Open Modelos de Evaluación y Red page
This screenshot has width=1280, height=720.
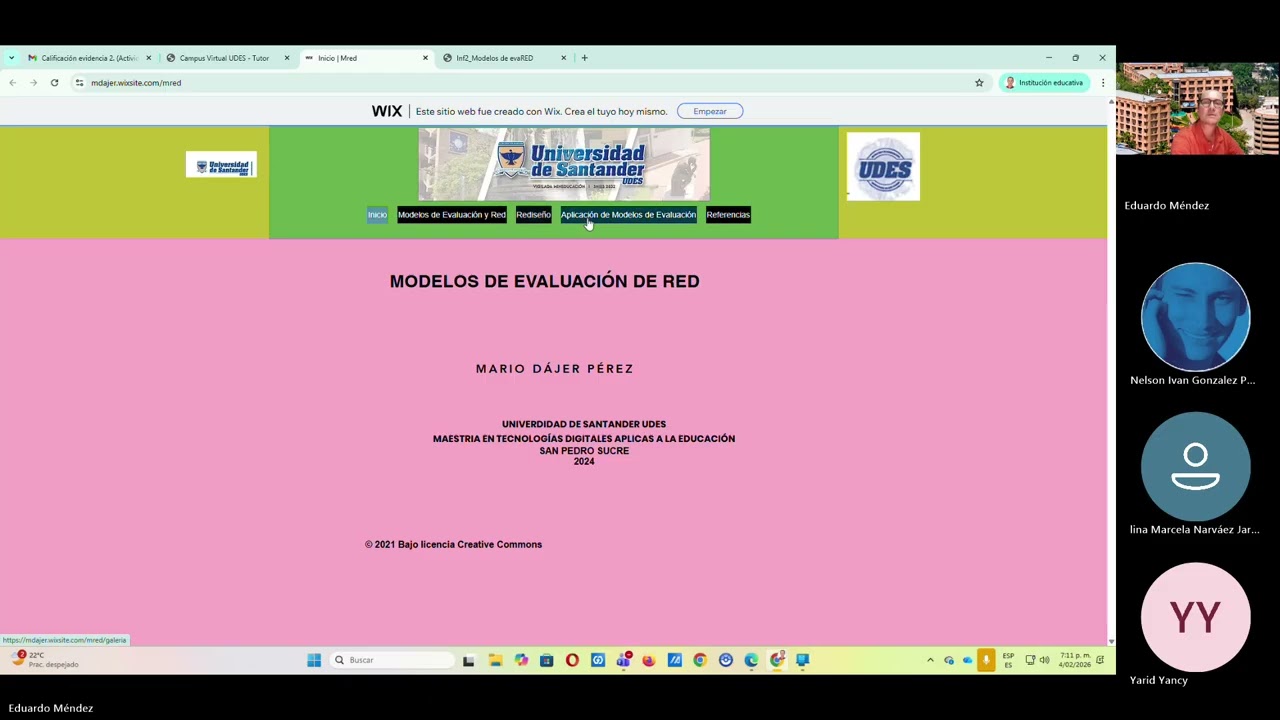[x=452, y=215]
